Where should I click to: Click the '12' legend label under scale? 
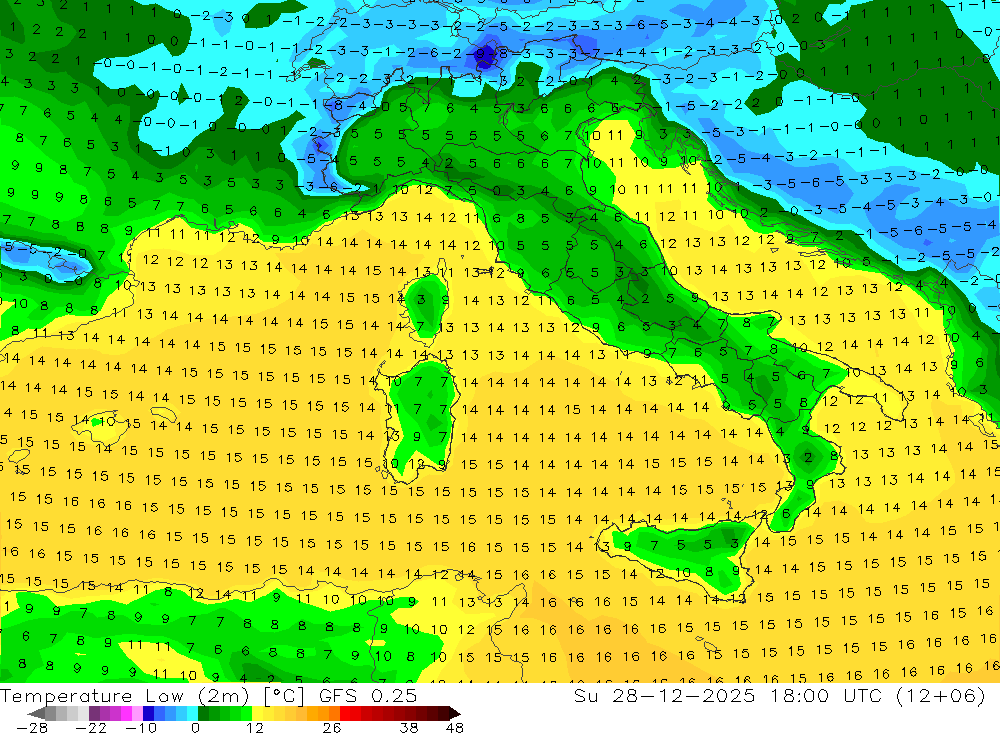coord(254,727)
